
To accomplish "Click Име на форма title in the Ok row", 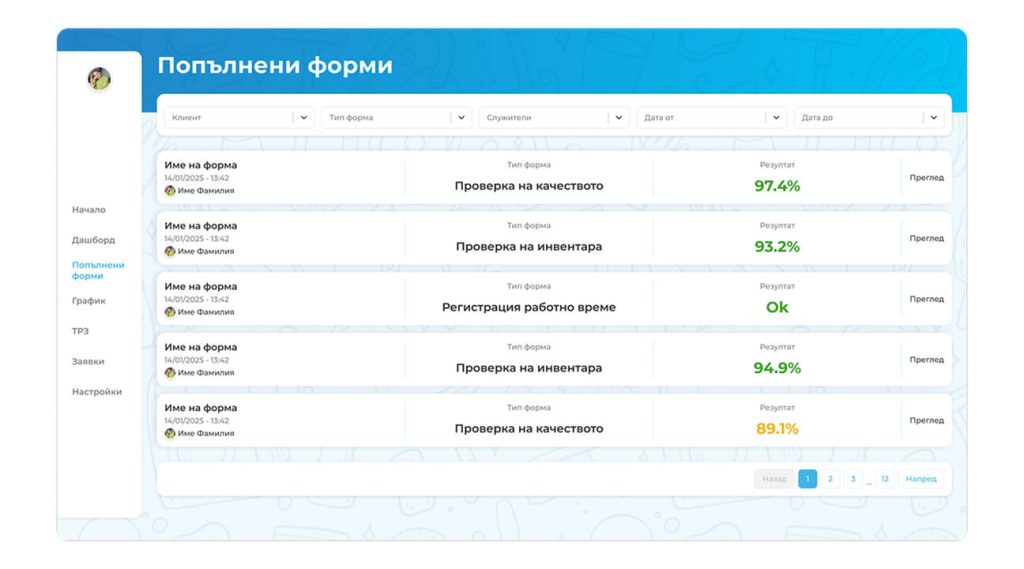I will click(200, 287).
